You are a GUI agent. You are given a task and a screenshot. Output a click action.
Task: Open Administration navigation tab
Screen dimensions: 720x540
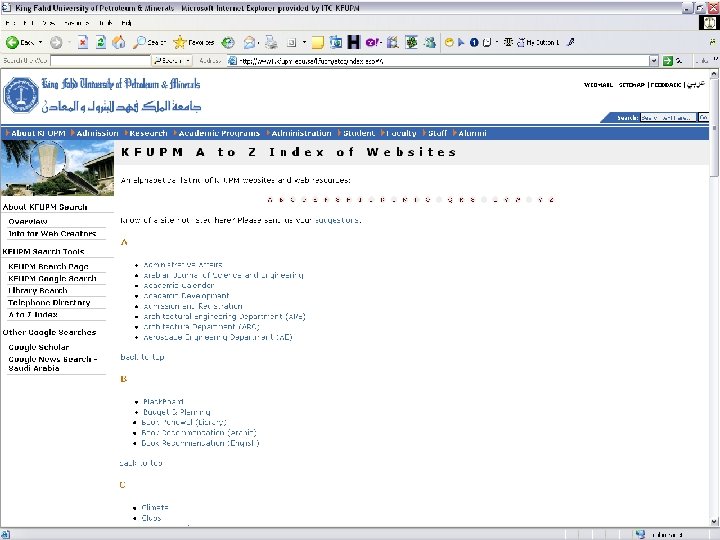301,133
